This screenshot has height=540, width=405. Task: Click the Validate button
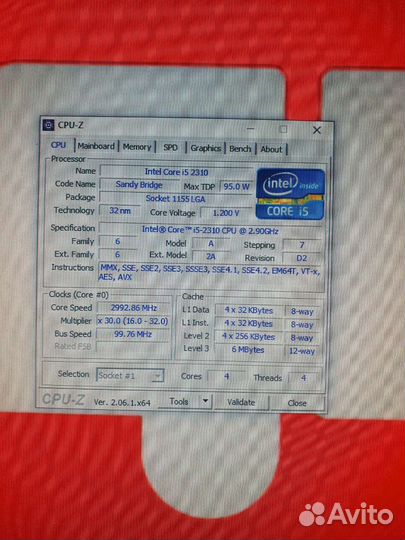point(241,402)
